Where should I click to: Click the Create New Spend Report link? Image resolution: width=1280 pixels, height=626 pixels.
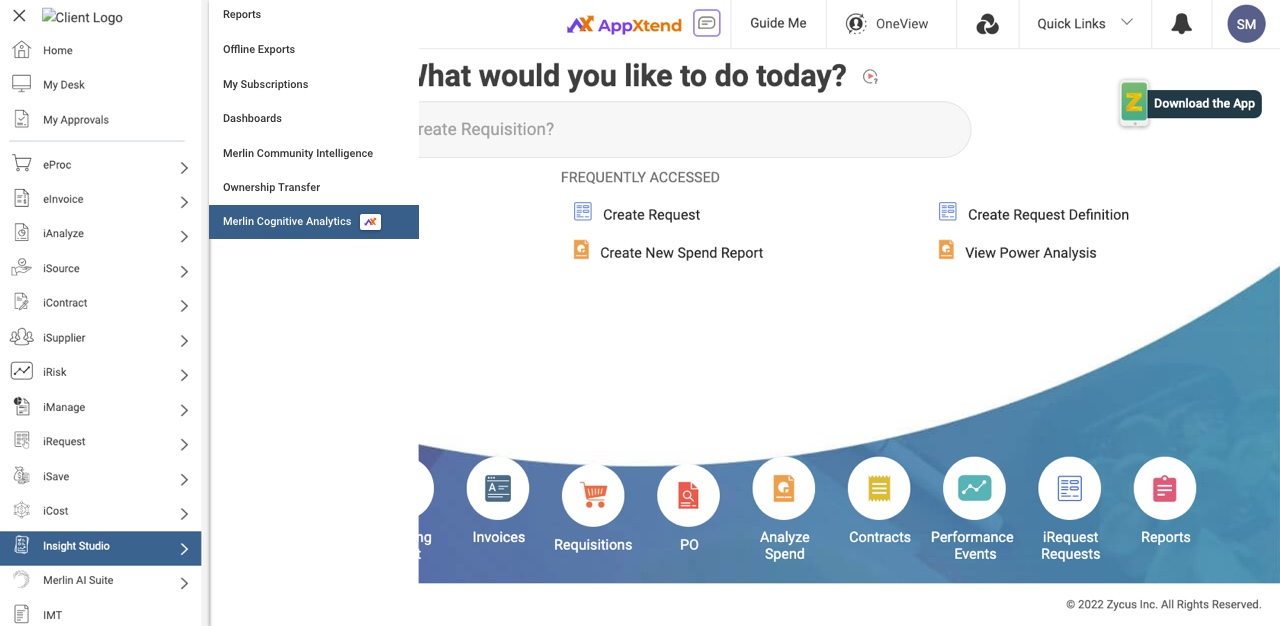pyautogui.click(x=681, y=253)
